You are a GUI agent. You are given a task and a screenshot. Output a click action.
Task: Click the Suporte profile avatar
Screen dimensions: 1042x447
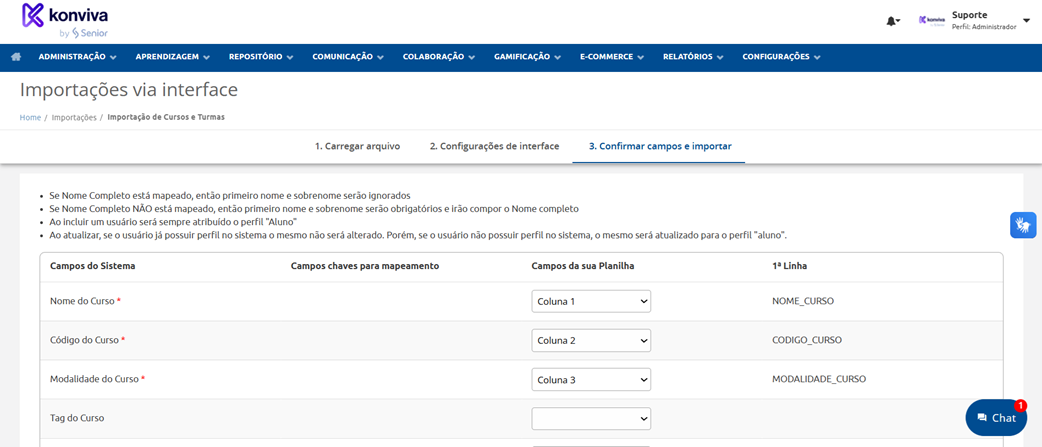[x=932, y=20]
